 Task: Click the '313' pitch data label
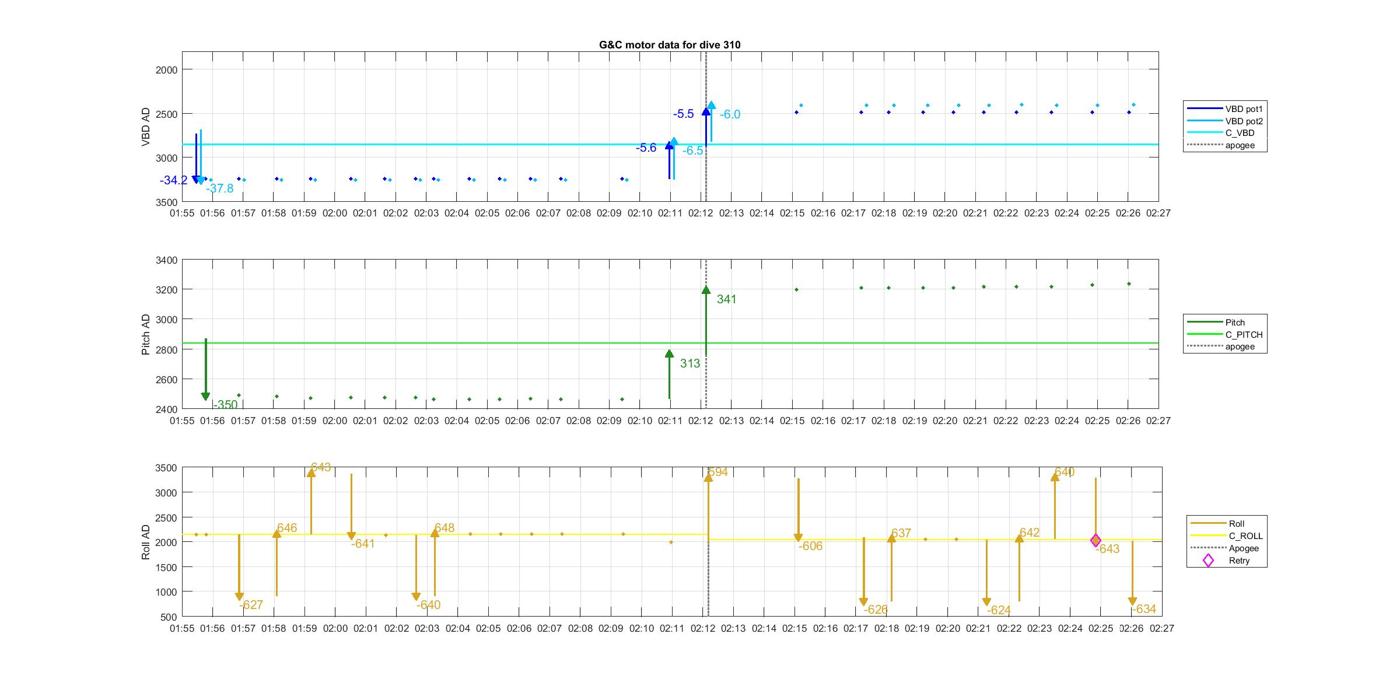pos(690,364)
